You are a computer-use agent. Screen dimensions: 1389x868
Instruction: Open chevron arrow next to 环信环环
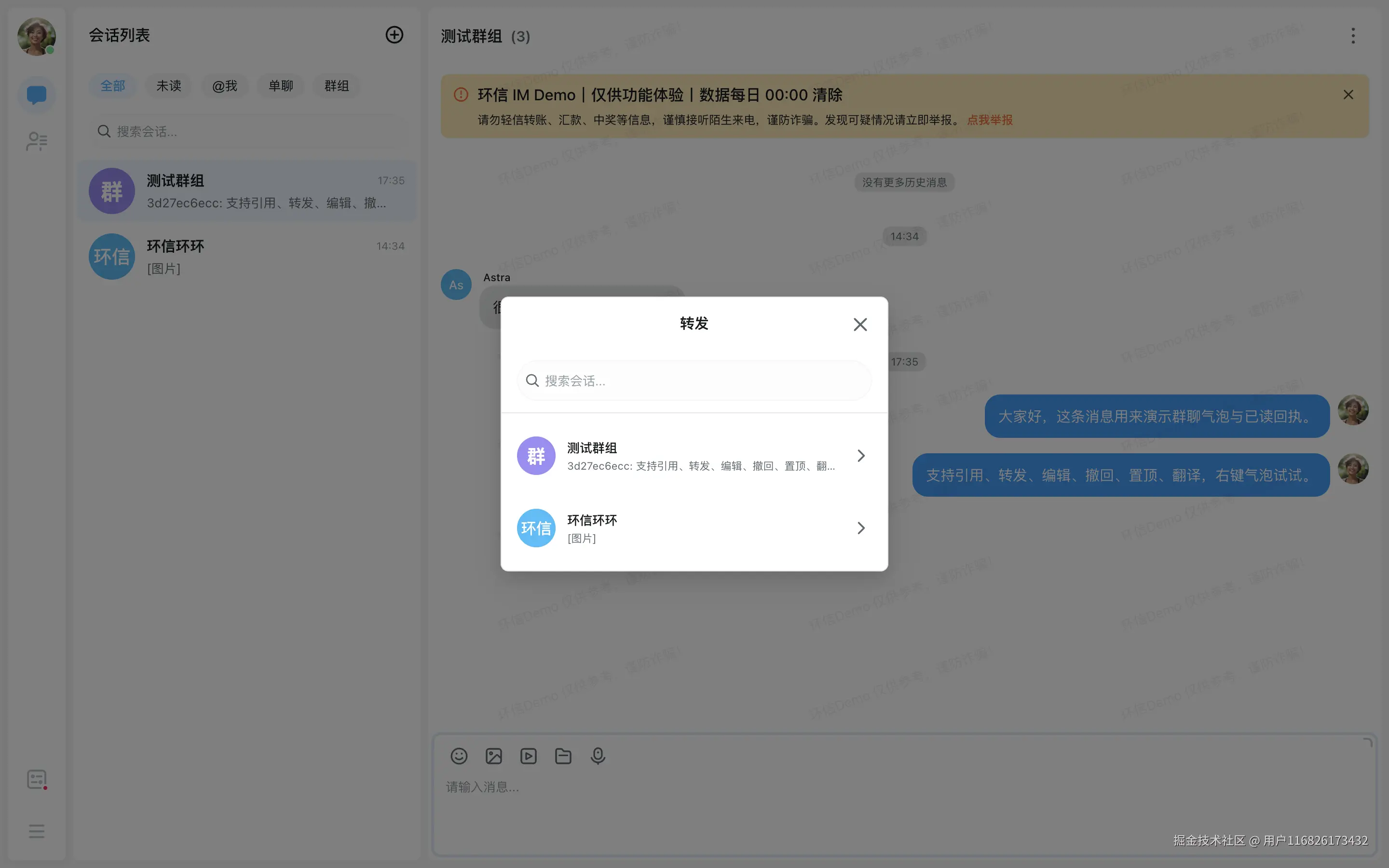861,528
